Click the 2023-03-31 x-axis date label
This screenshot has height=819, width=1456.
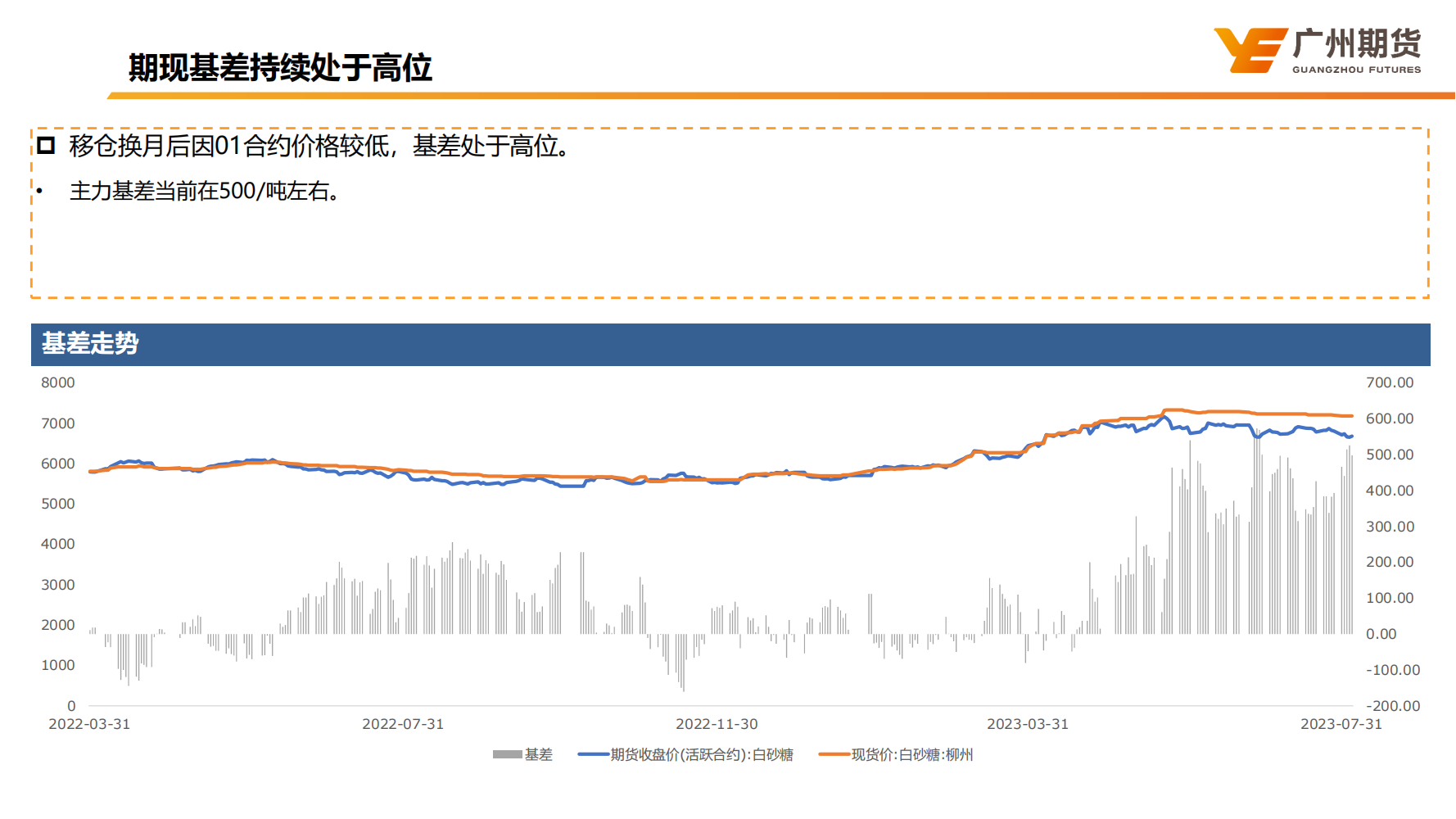(1028, 724)
